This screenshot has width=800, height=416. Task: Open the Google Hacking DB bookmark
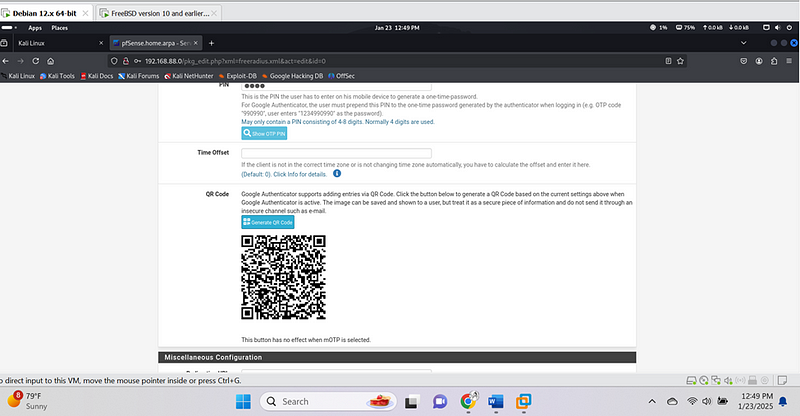pyautogui.click(x=292, y=76)
